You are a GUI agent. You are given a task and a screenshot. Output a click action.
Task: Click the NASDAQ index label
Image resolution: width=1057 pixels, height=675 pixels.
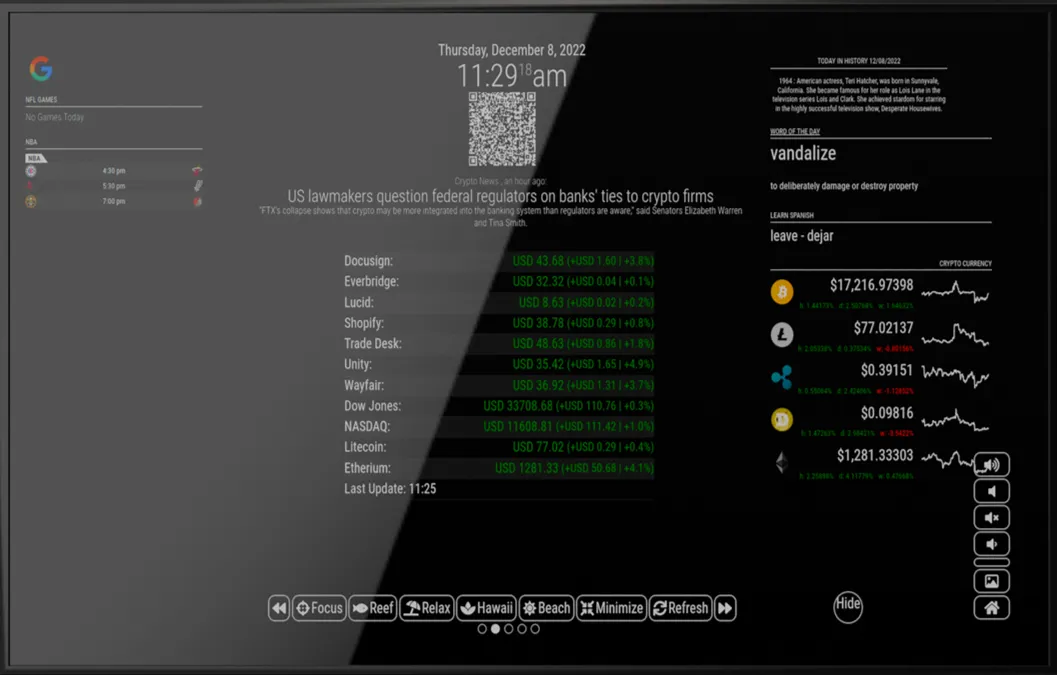click(x=367, y=427)
